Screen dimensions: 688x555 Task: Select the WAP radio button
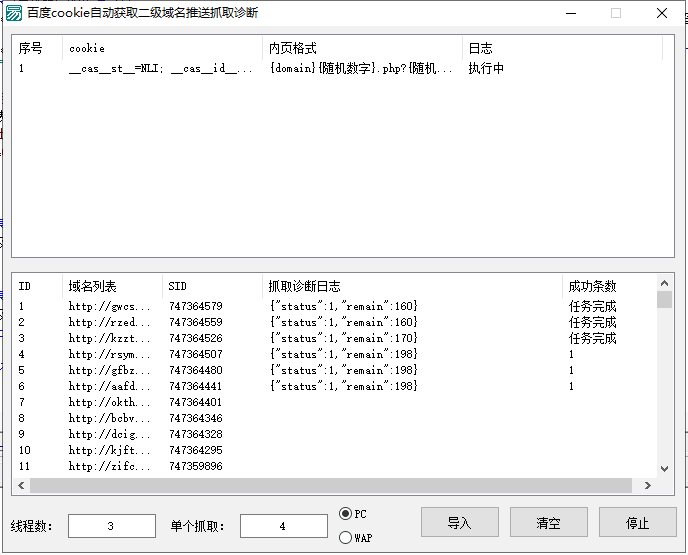[x=345, y=537]
